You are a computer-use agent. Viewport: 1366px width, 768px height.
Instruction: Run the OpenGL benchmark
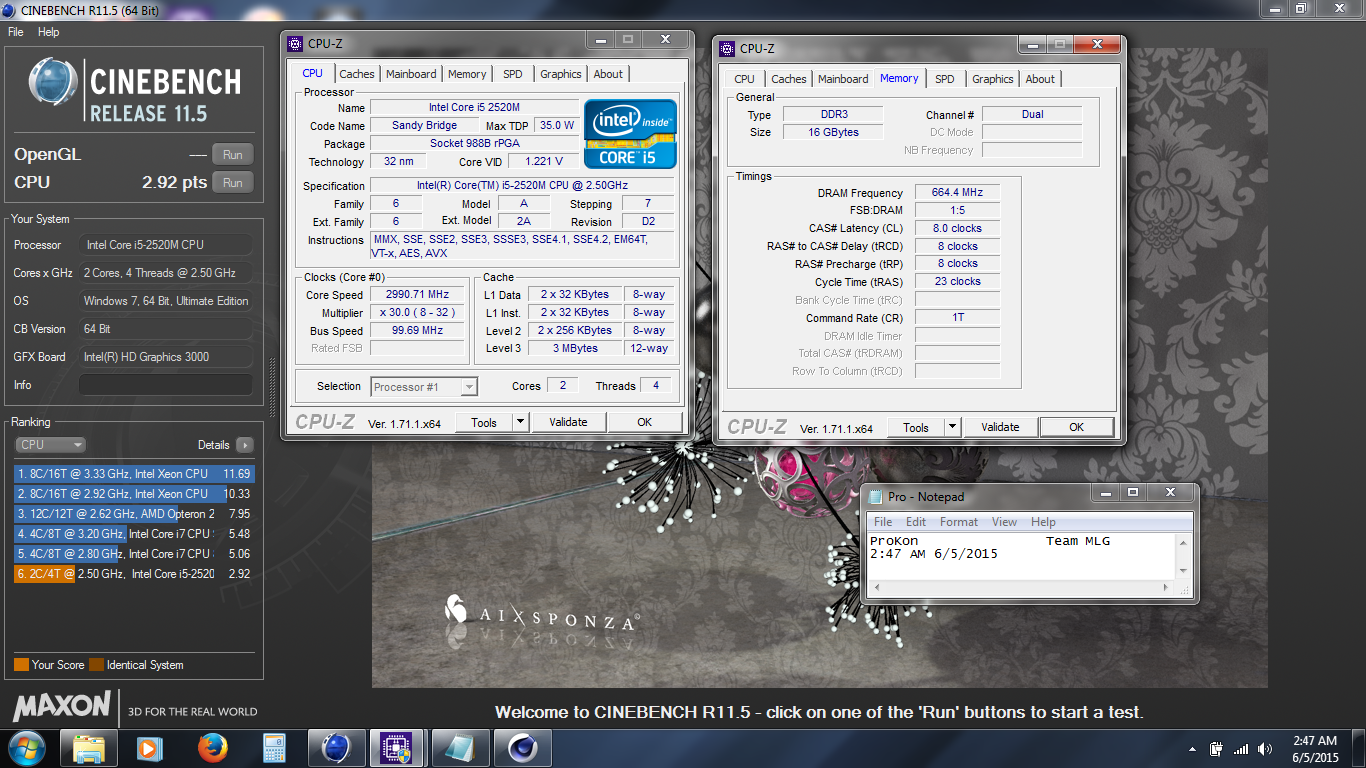tap(233, 154)
